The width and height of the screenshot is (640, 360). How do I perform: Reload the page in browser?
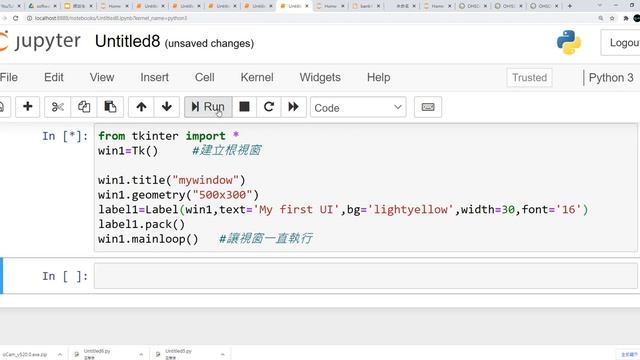[x=16, y=18]
